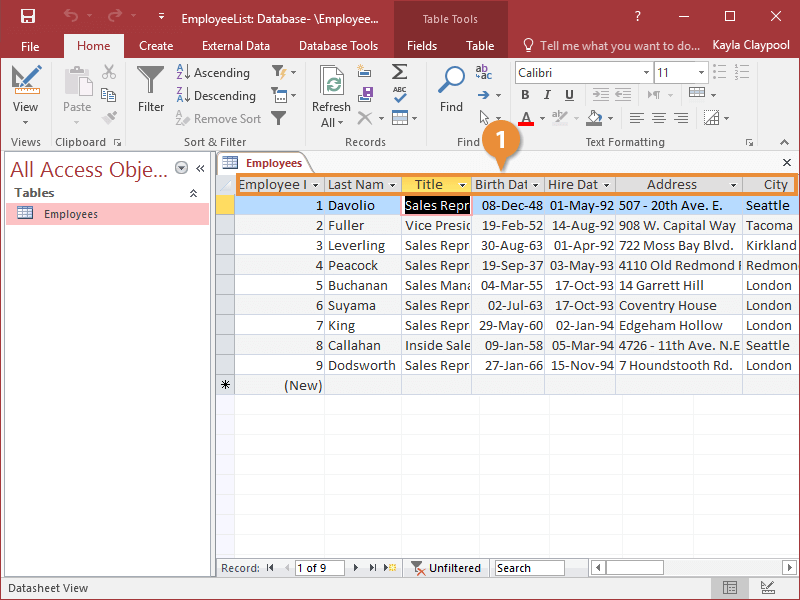Open the Filter tool

click(150, 90)
